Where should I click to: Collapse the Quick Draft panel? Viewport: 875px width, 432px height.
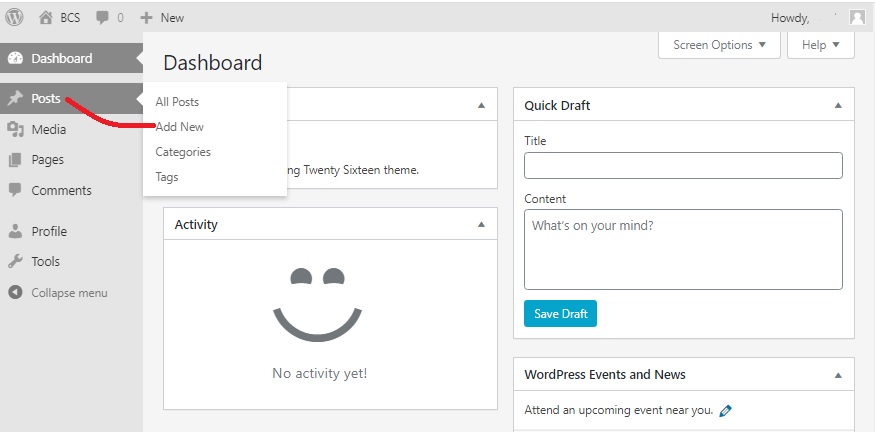tap(838, 105)
